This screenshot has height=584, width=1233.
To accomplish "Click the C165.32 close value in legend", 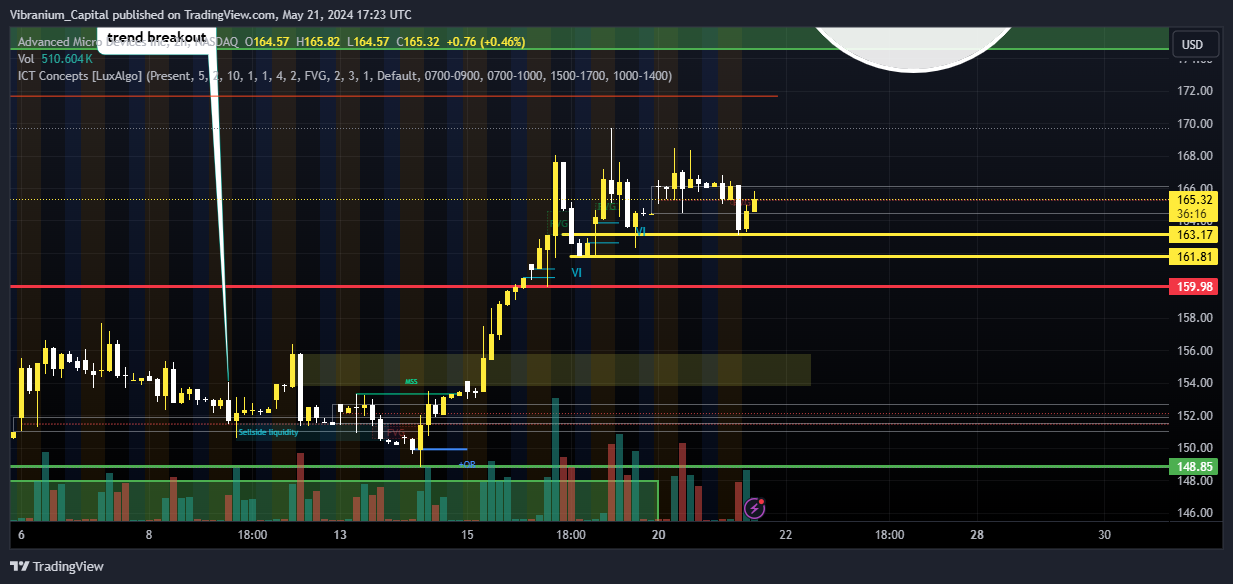I will (420, 42).
